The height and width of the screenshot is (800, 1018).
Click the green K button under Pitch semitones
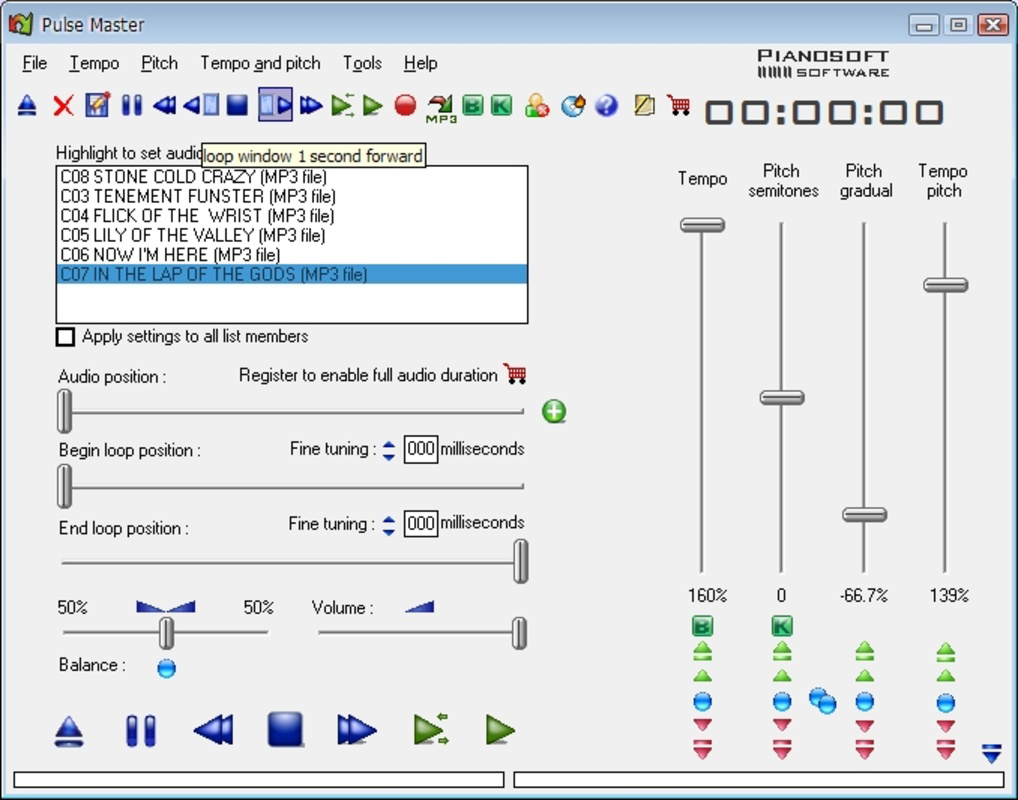point(782,626)
